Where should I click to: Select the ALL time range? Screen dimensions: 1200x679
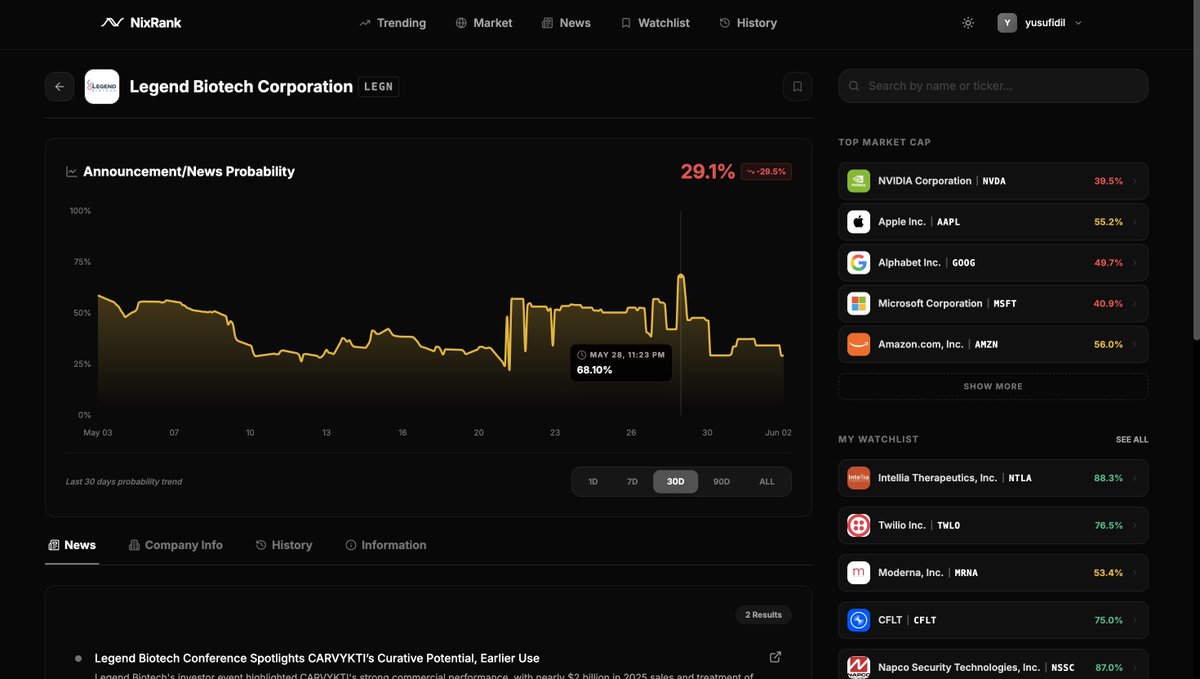[x=767, y=481]
